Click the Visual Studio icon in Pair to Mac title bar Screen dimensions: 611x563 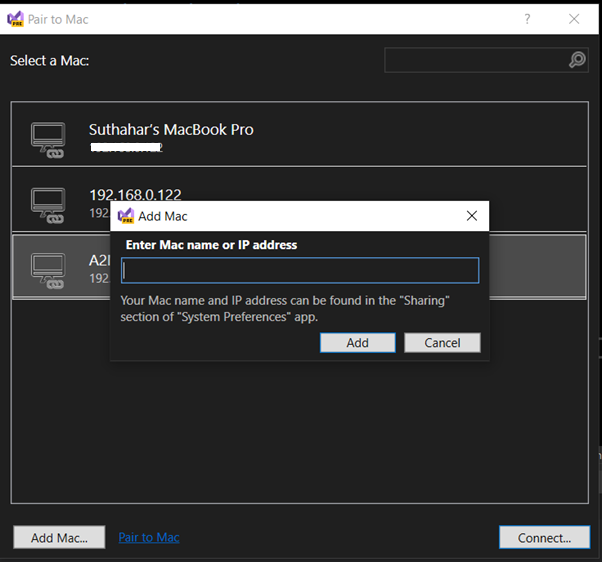coord(16,19)
